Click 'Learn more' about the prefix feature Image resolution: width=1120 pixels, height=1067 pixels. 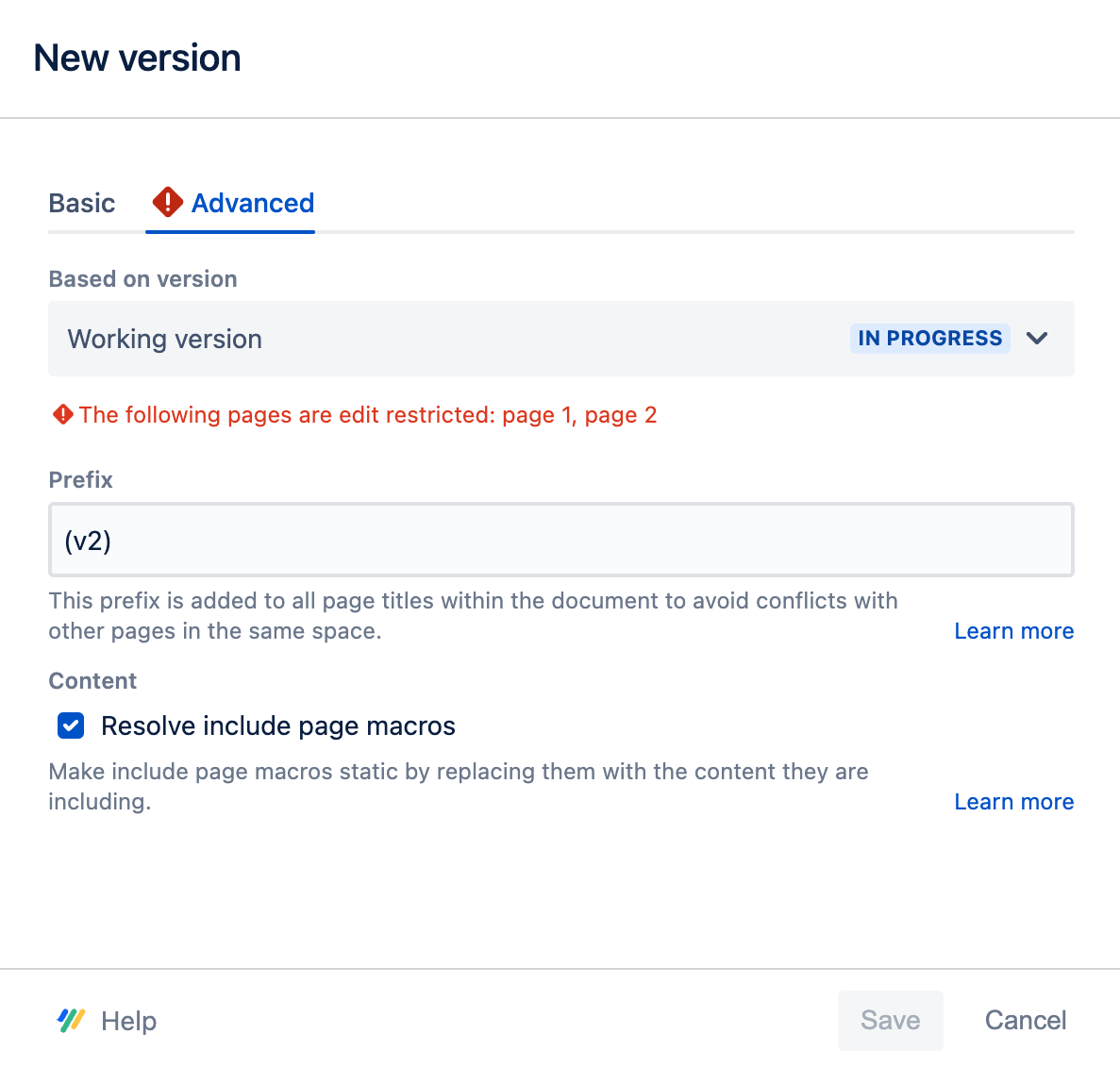click(1013, 630)
